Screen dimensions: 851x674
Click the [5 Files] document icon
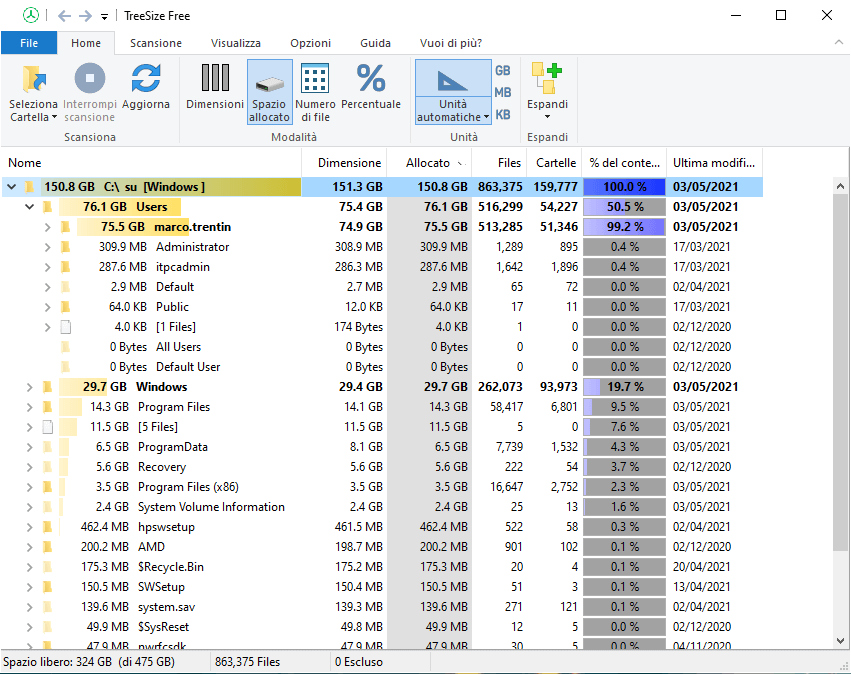pyautogui.click(x=48, y=427)
